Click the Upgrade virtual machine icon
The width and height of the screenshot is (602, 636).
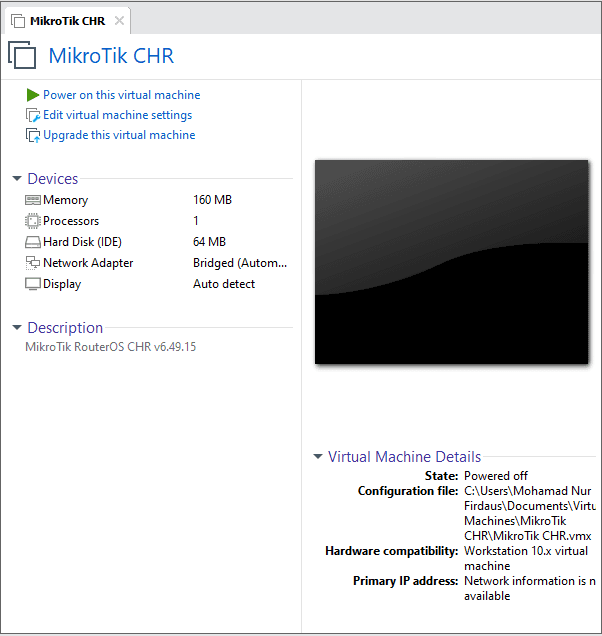(33, 135)
